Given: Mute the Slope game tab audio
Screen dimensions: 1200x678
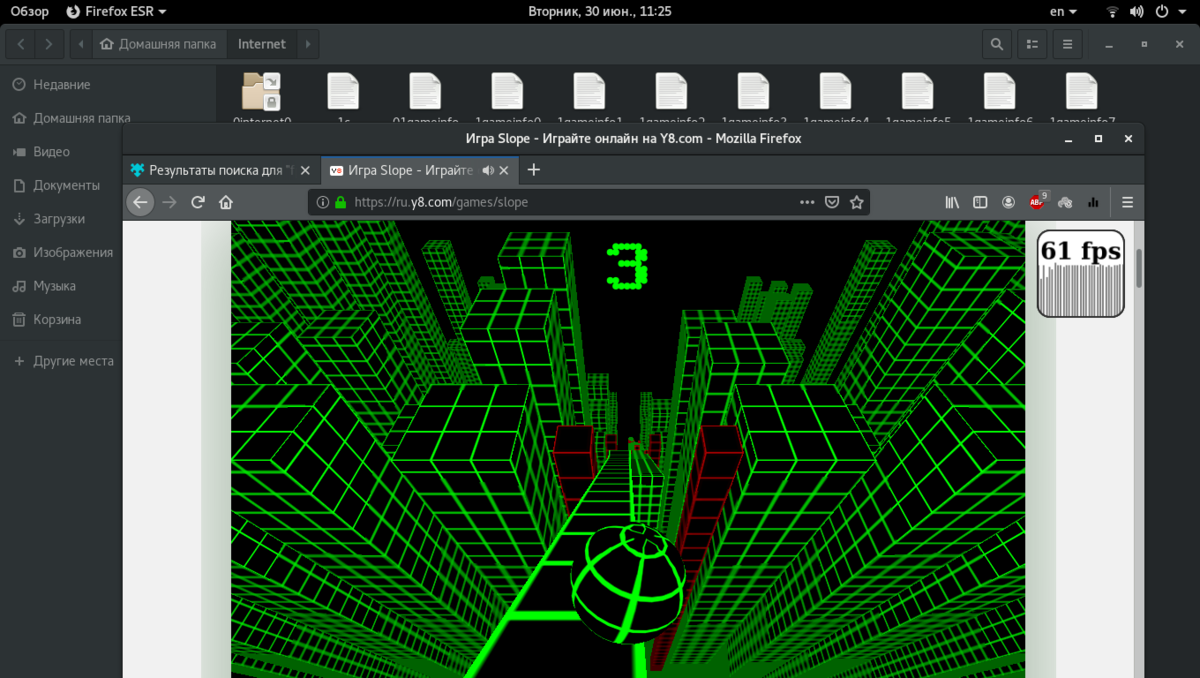Looking at the screenshot, I should (x=488, y=171).
